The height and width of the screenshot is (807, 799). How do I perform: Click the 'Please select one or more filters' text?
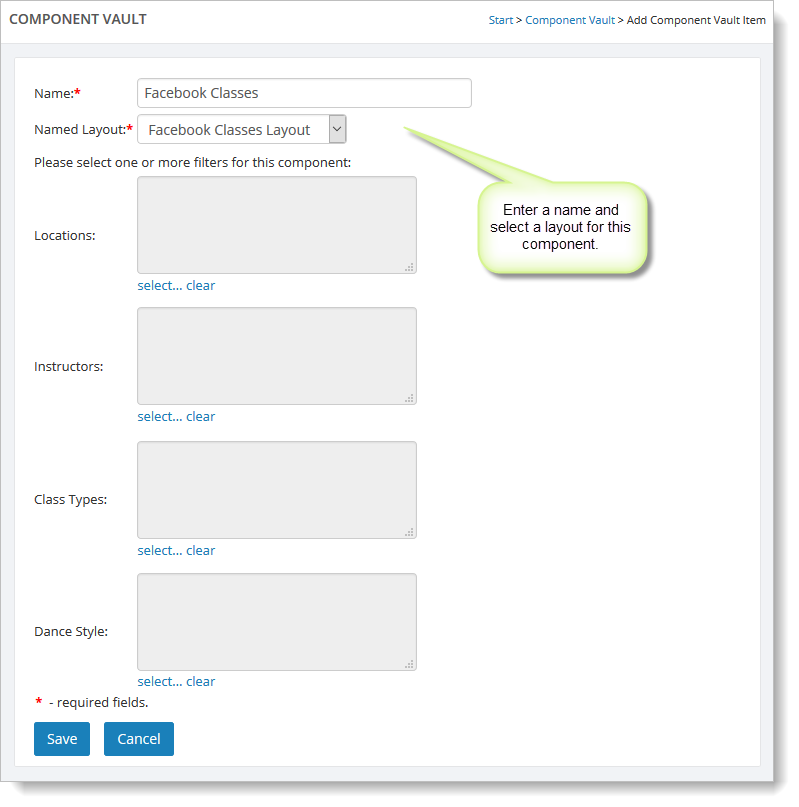(x=193, y=163)
